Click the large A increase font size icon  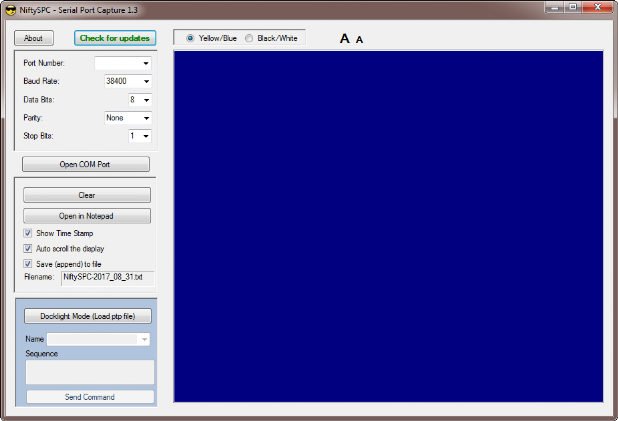tap(344, 39)
